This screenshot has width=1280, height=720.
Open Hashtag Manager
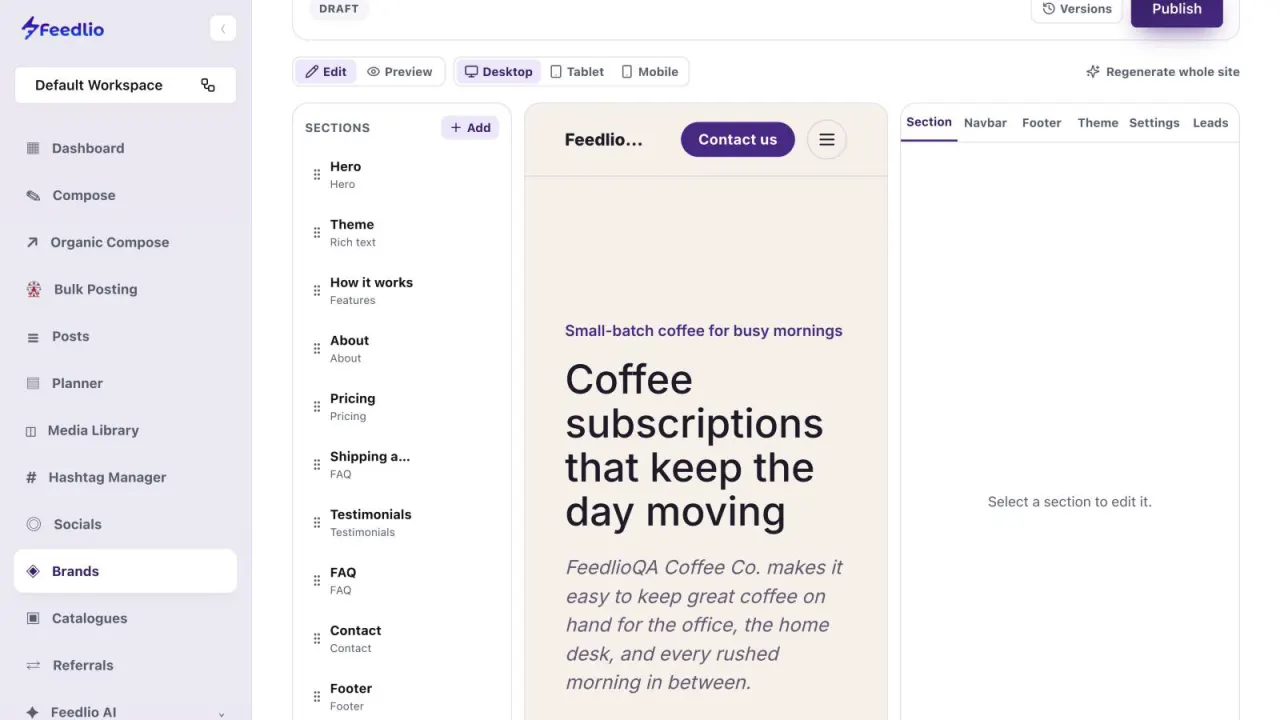tap(125, 477)
